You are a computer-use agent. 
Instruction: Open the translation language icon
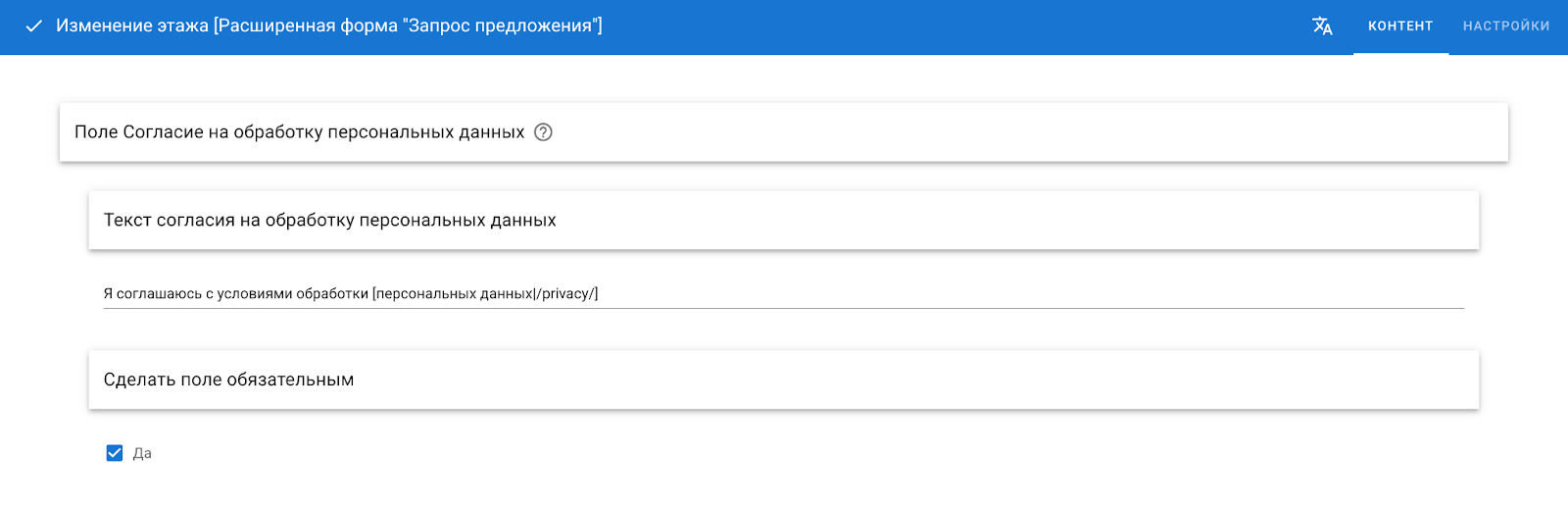pos(1322,26)
